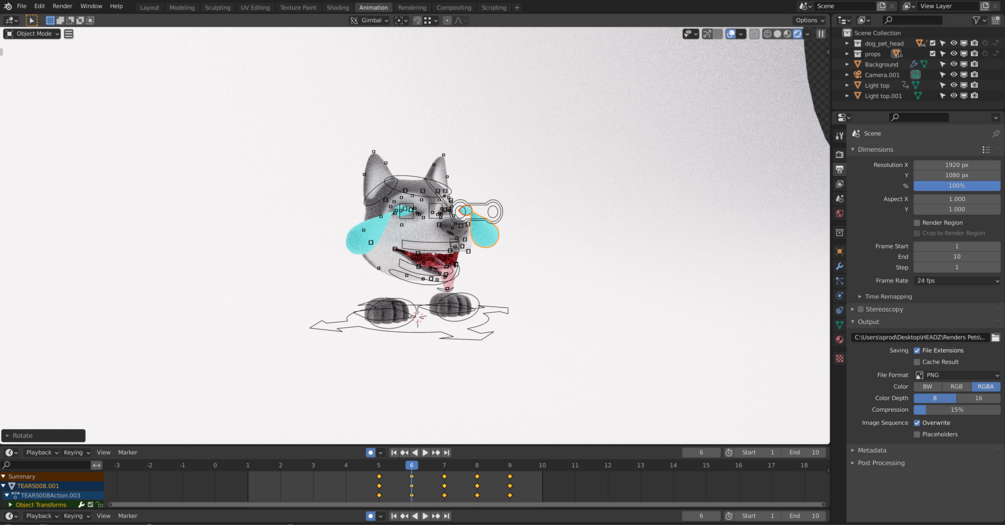Switch to rendered viewport shading icon

(x=798, y=34)
